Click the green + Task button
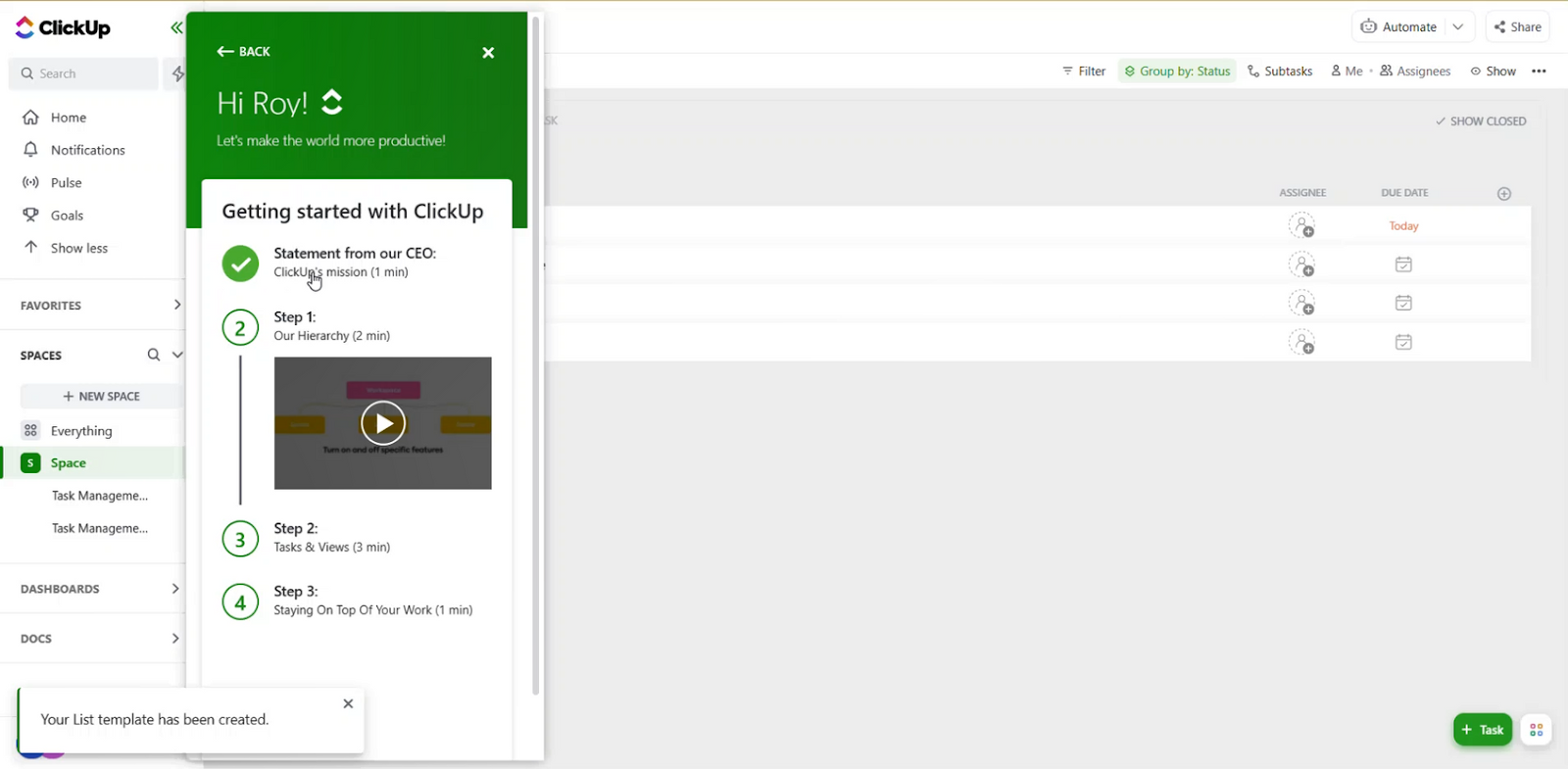Screen dimensions: 1568x769 click(x=1483, y=730)
